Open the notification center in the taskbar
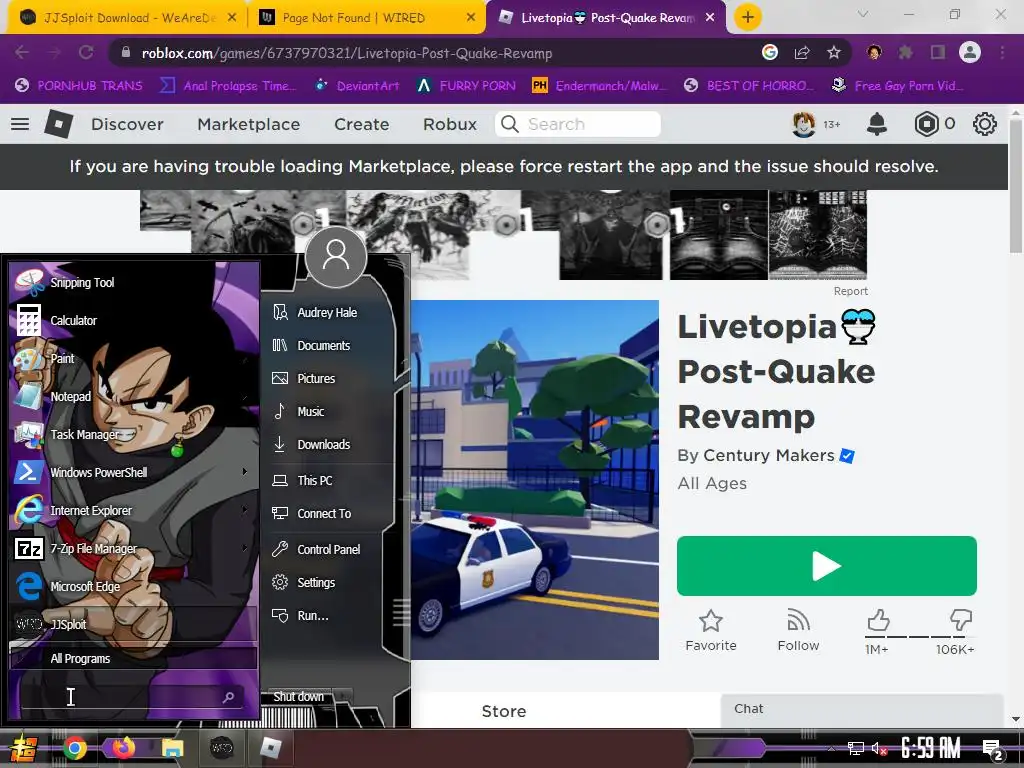The height and width of the screenshot is (768, 1024). [991, 748]
